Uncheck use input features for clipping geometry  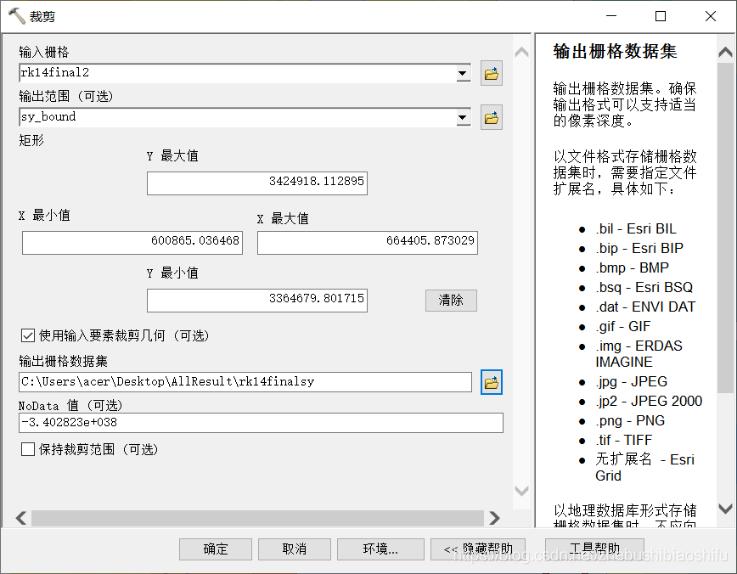coord(28,335)
